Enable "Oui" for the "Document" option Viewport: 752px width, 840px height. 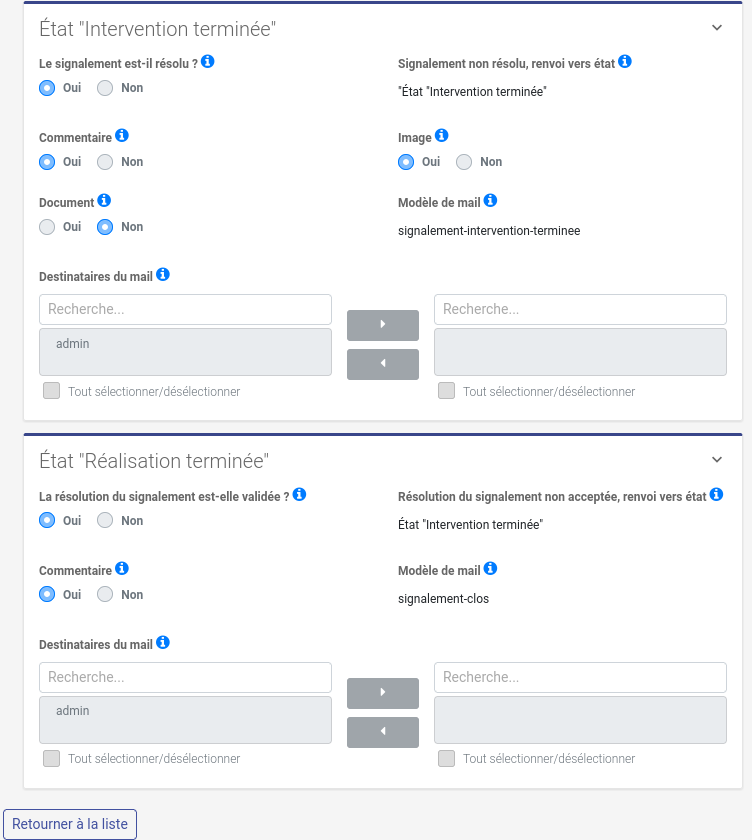point(46,226)
